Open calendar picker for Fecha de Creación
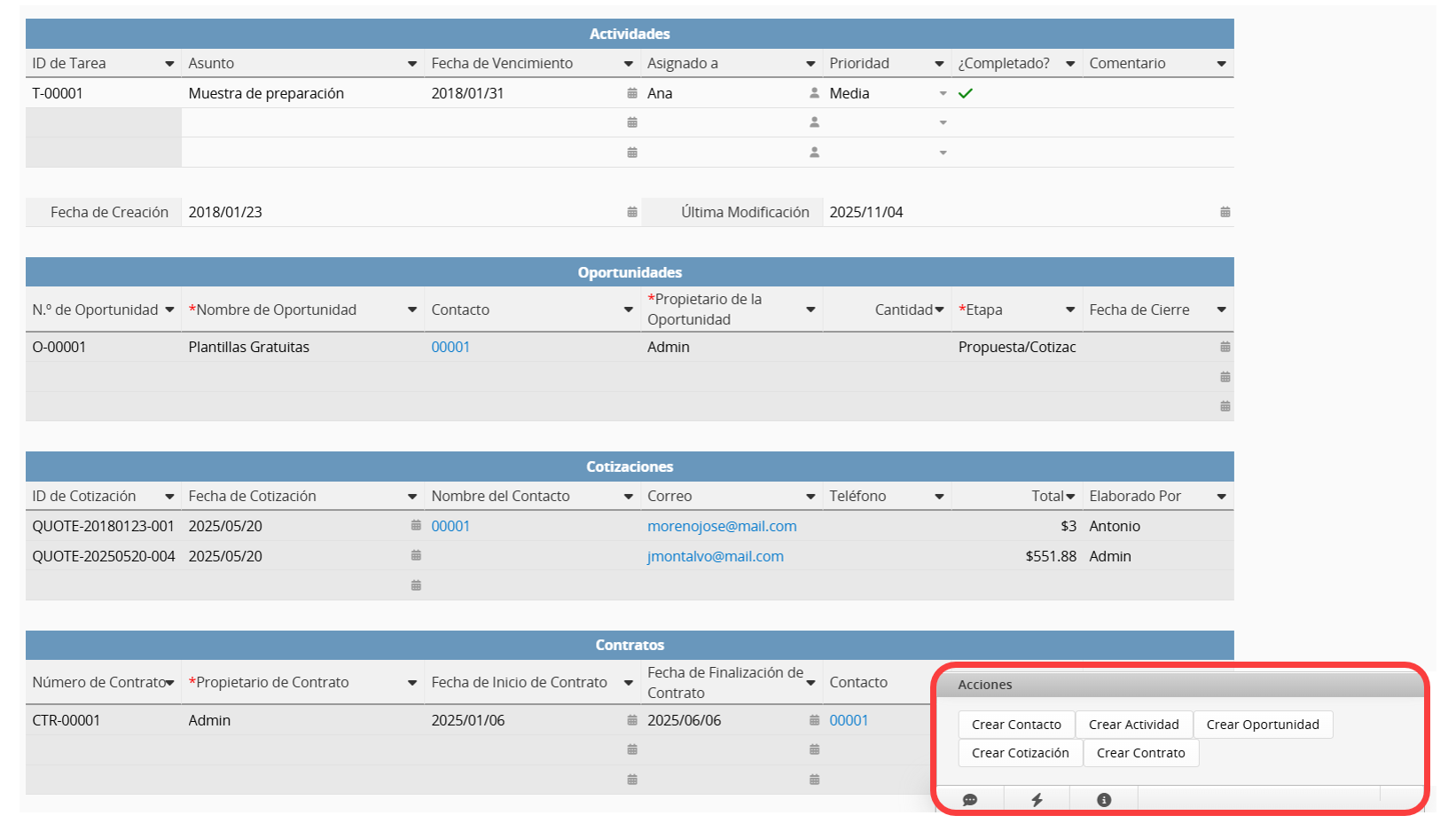Image resolution: width=1456 pixels, height=839 pixels. (x=632, y=212)
